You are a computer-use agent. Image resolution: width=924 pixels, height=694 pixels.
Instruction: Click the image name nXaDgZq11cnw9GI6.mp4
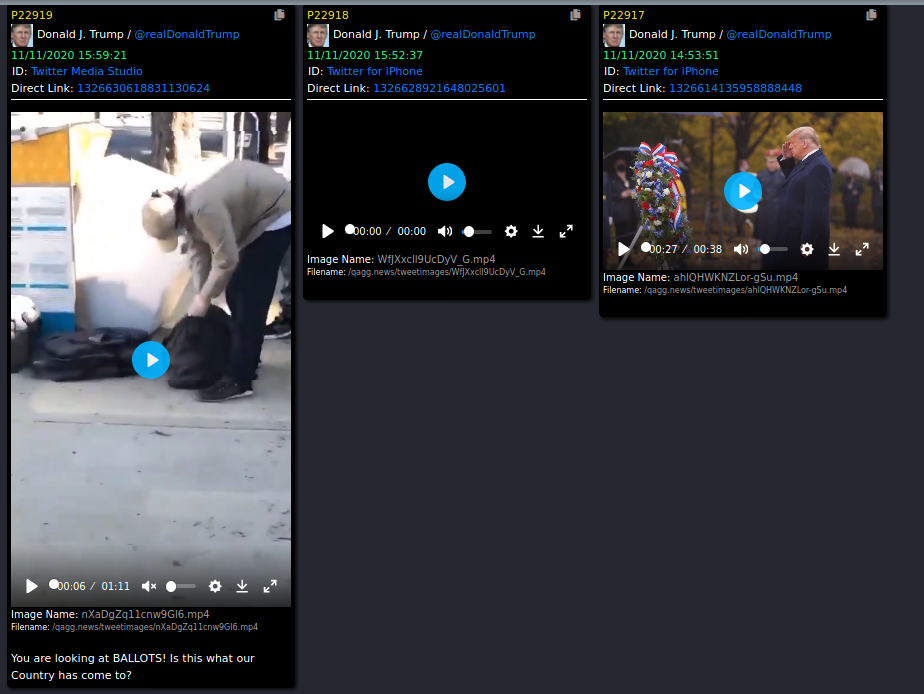pyautogui.click(x=145, y=614)
